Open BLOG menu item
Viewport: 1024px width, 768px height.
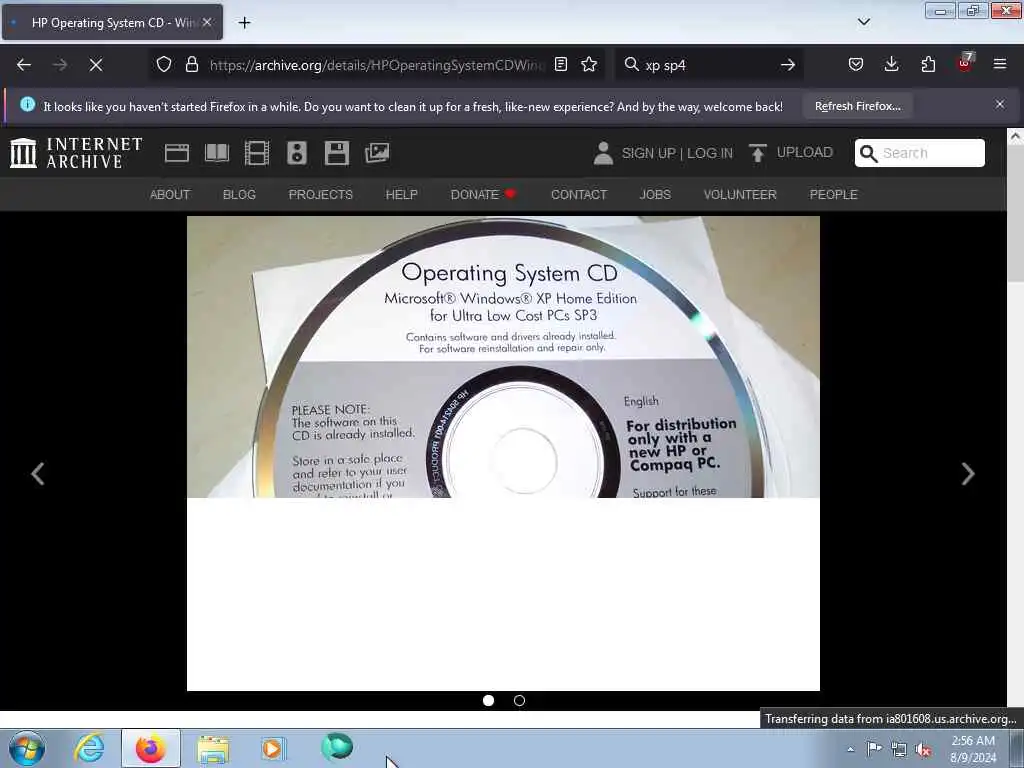[x=239, y=195]
